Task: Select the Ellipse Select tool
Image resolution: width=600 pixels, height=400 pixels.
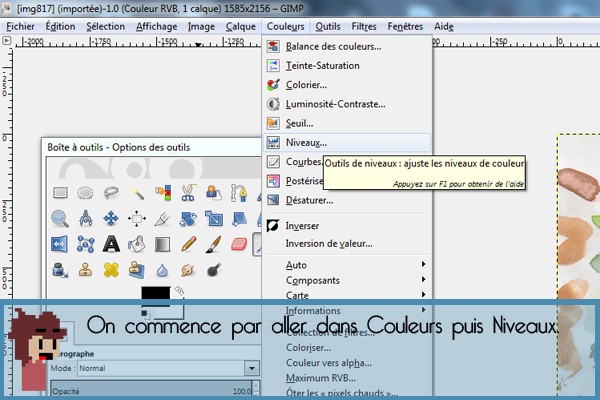Action: pyautogui.click(x=85, y=193)
